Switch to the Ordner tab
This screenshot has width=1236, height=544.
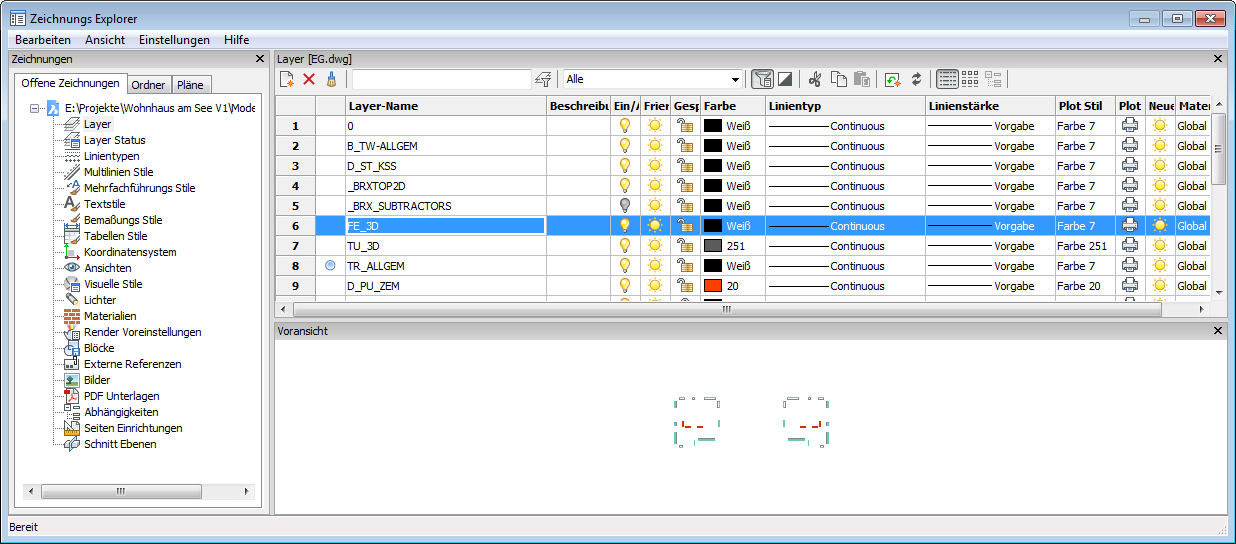[x=149, y=85]
